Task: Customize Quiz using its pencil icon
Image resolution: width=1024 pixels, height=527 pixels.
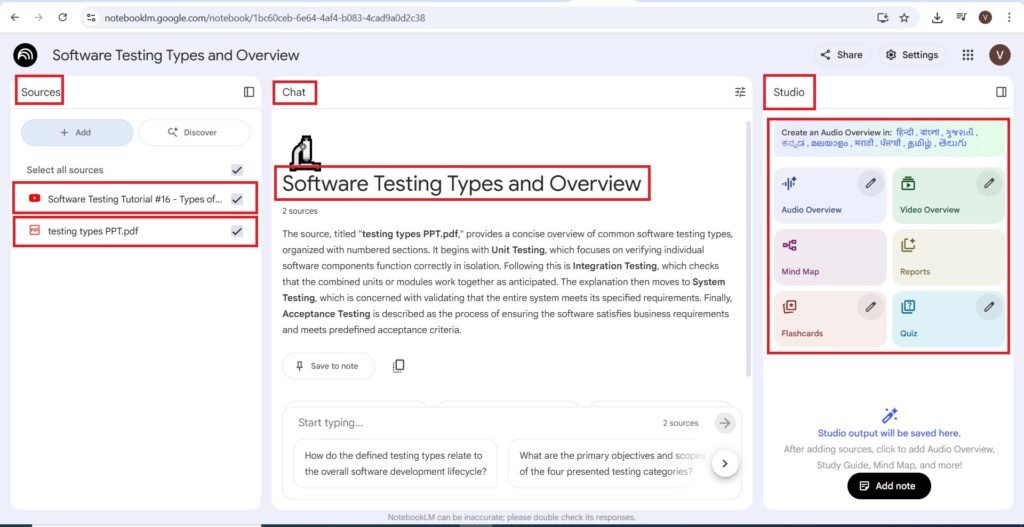Action: pyautogui.click(x=988, y=307)
